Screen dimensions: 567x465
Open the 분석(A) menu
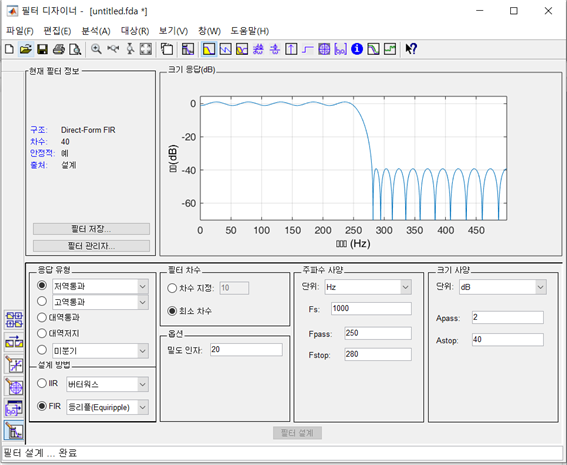(96, 31)
